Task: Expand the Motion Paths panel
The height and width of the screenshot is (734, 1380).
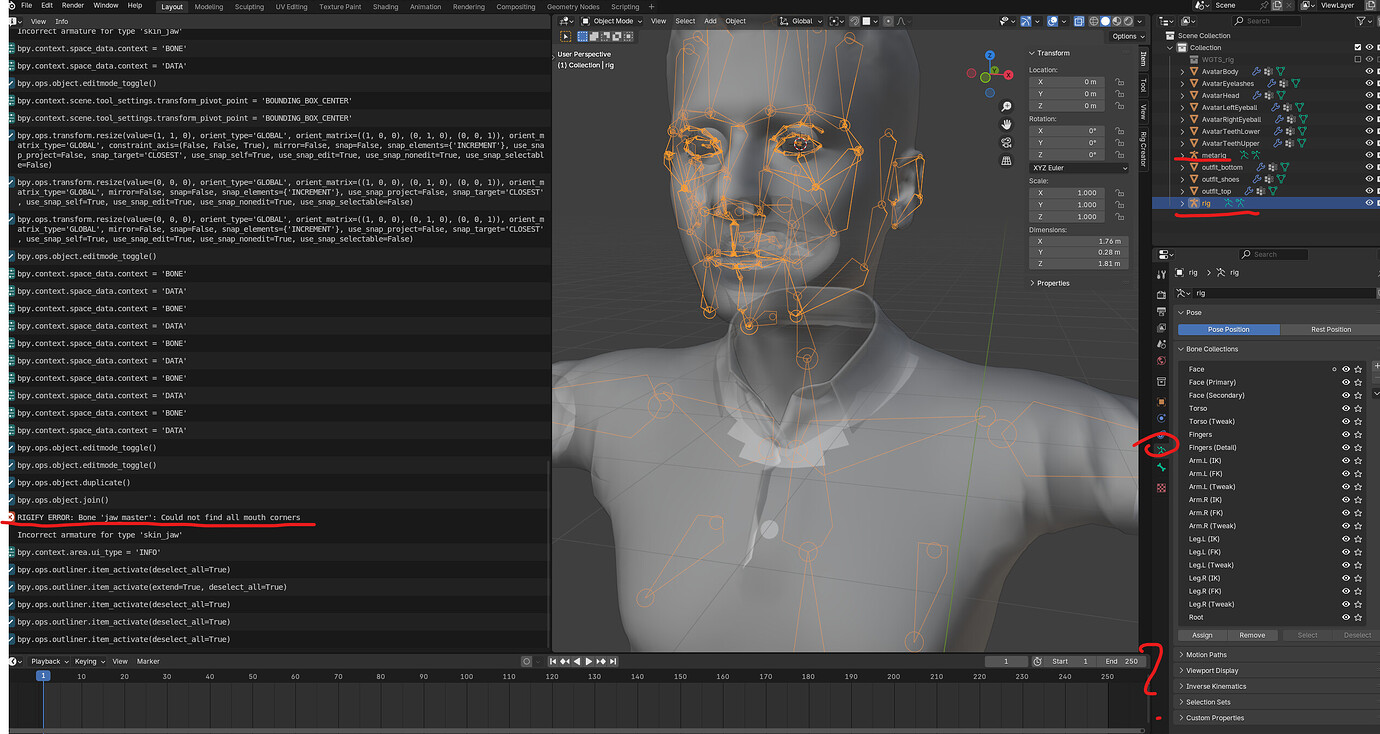Action: tap(1206, 655)
